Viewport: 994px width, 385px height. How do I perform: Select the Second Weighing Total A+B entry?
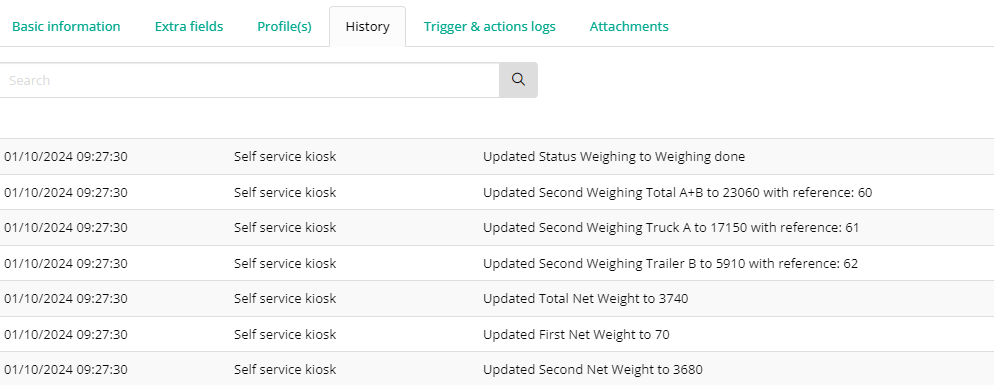tap(497, 192)
